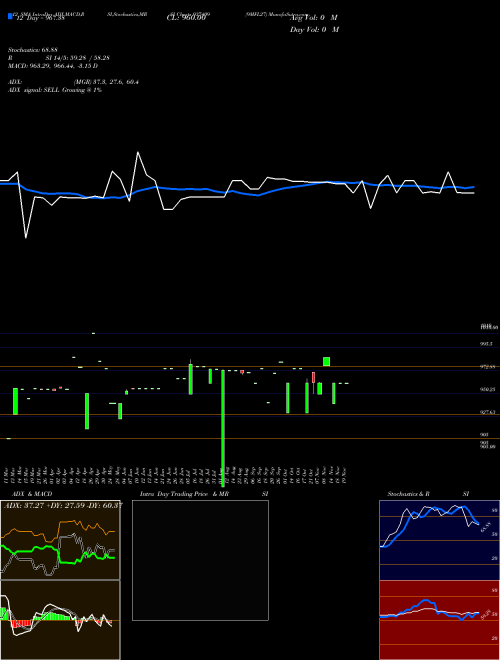Click the blue-background Stochastics chart

(x=439, y=540)
